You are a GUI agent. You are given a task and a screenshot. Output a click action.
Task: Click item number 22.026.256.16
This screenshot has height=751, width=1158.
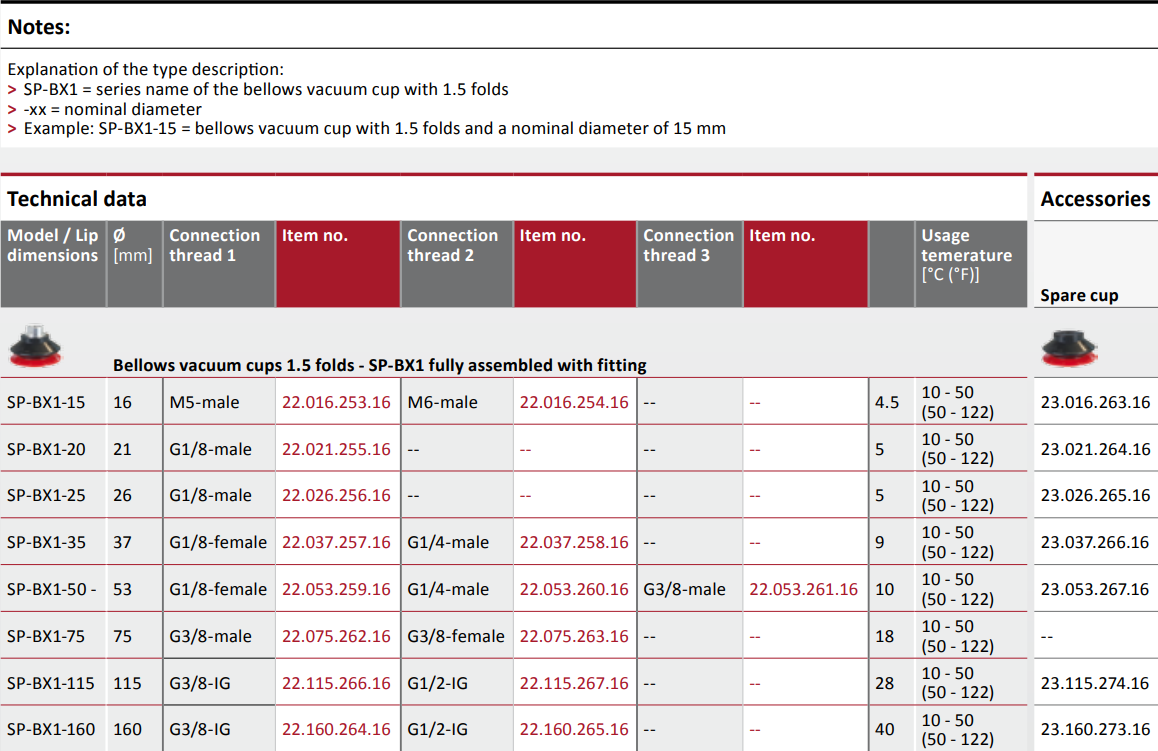[x=336, y=495]
